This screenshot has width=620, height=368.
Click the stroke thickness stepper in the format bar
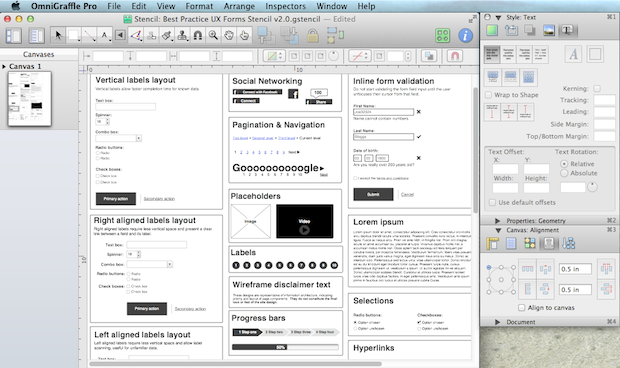(408, 56)
